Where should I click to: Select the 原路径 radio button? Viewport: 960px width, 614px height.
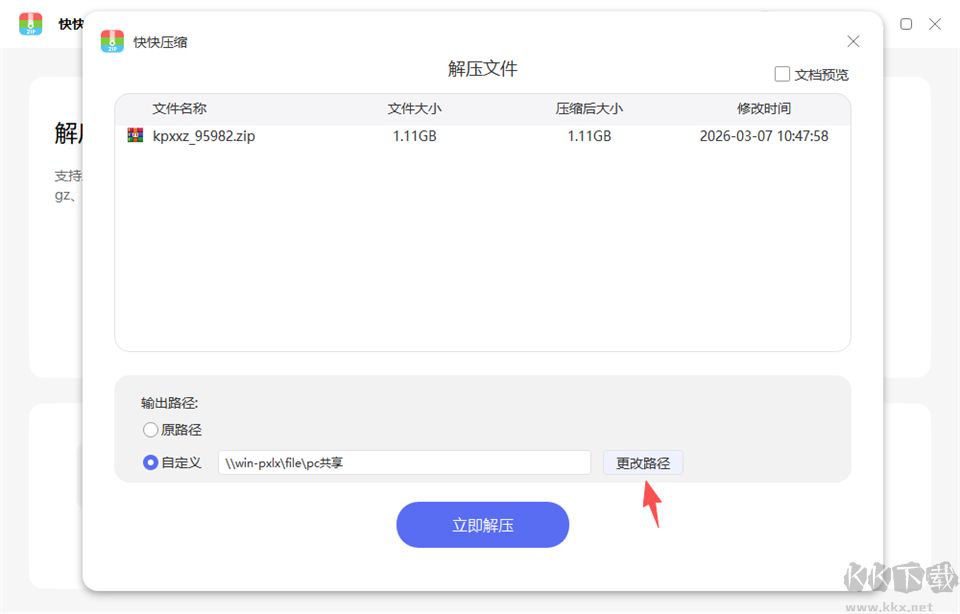150,429
